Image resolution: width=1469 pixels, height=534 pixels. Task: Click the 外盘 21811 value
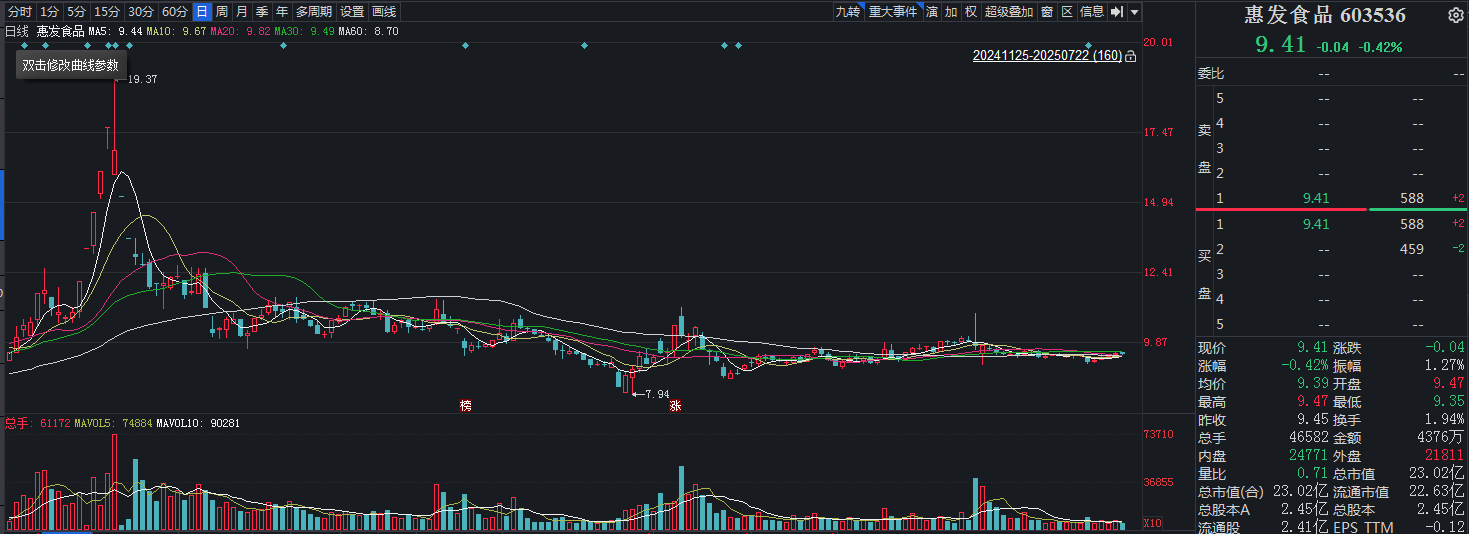click(1445, 455)
